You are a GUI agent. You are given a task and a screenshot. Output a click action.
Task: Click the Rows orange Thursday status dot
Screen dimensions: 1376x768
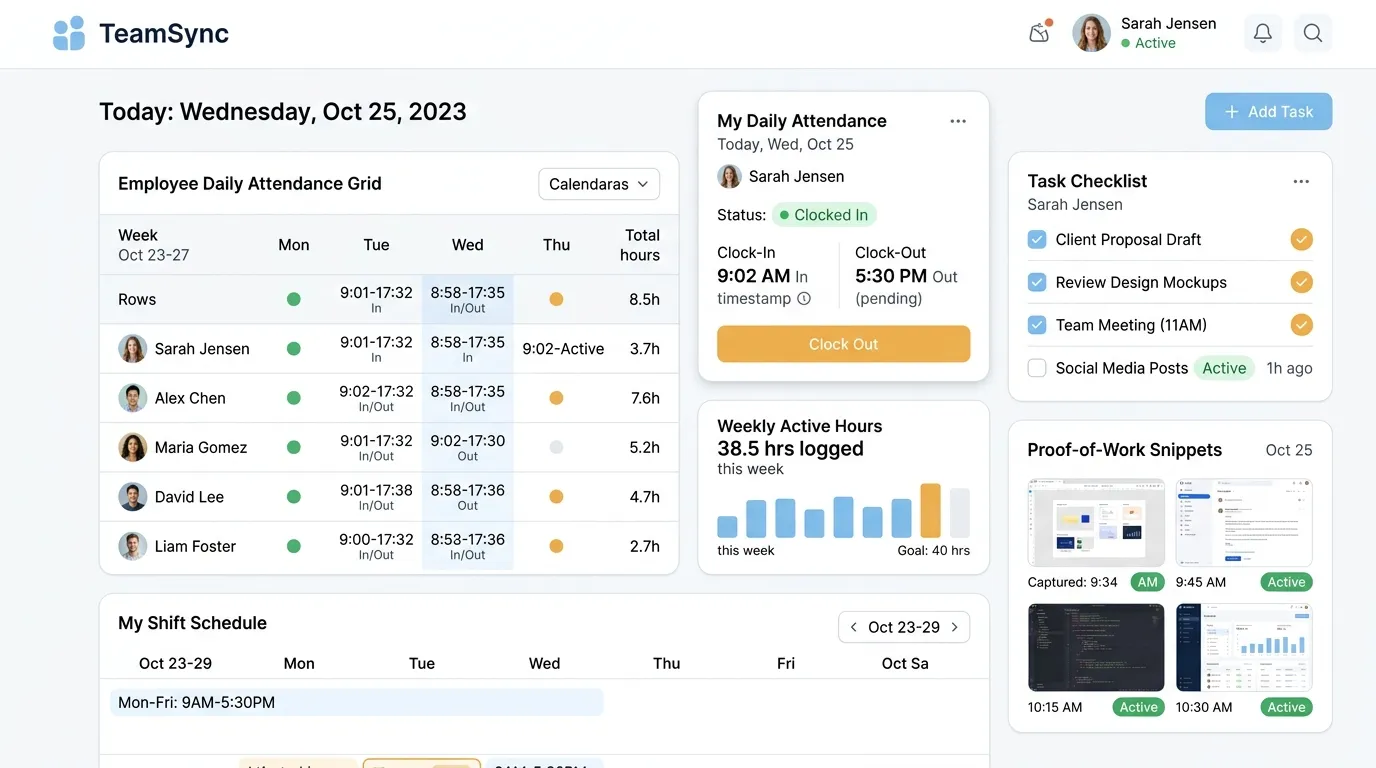tap(557, 299)
